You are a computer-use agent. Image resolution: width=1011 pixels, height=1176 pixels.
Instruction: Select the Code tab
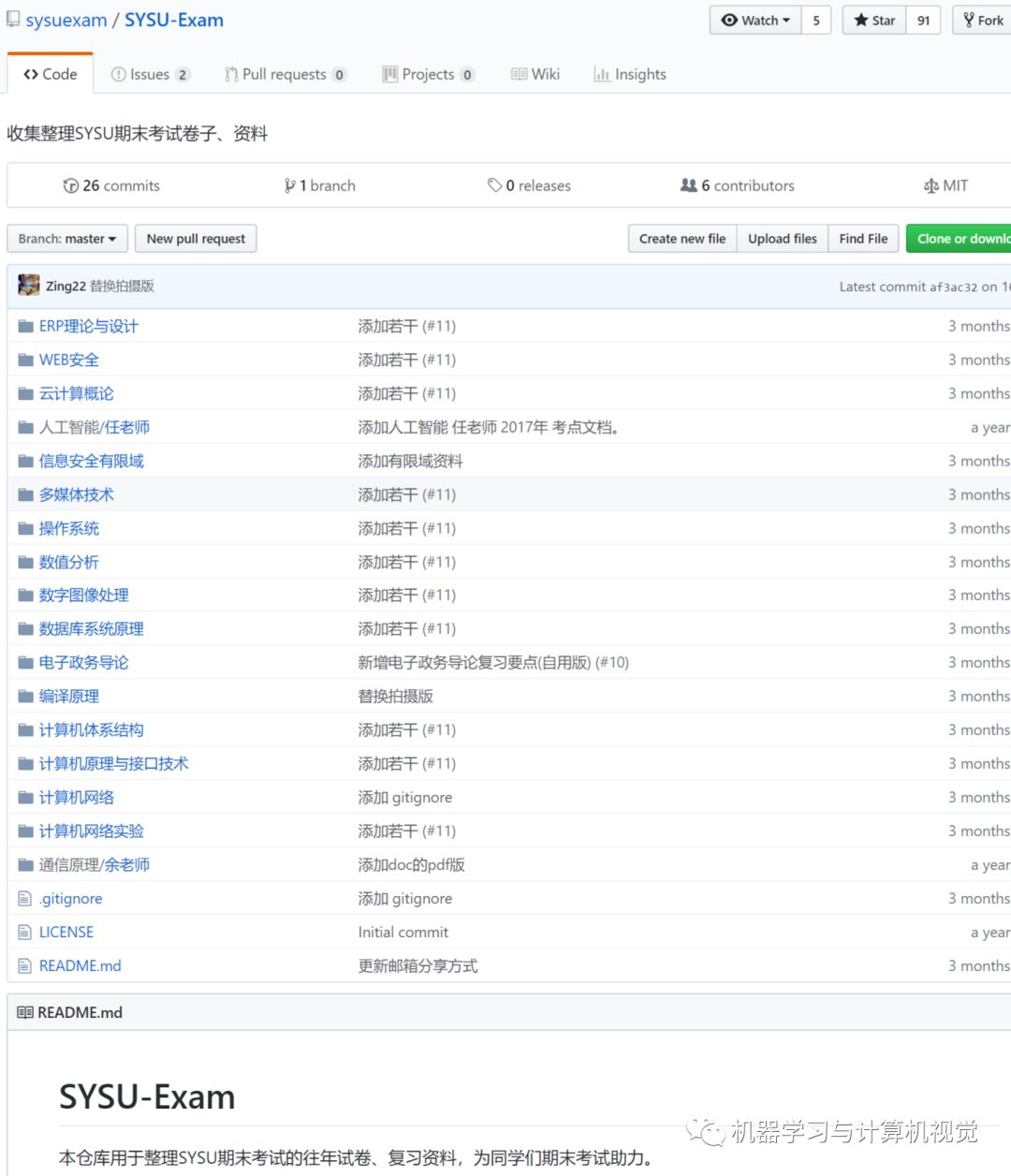click(51, 74)
